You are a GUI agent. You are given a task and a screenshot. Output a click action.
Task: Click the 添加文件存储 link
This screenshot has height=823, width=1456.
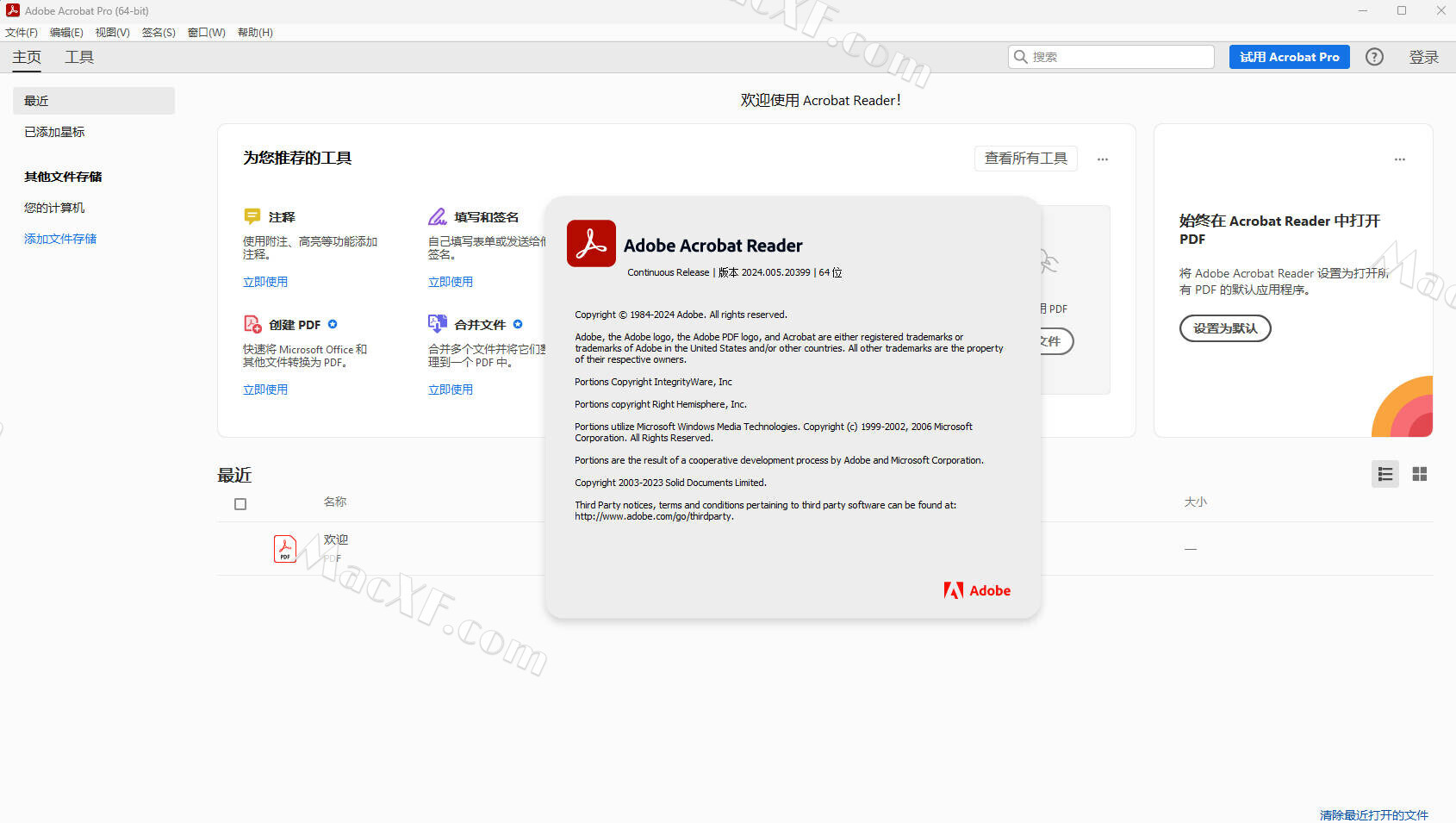click(60, 239)
